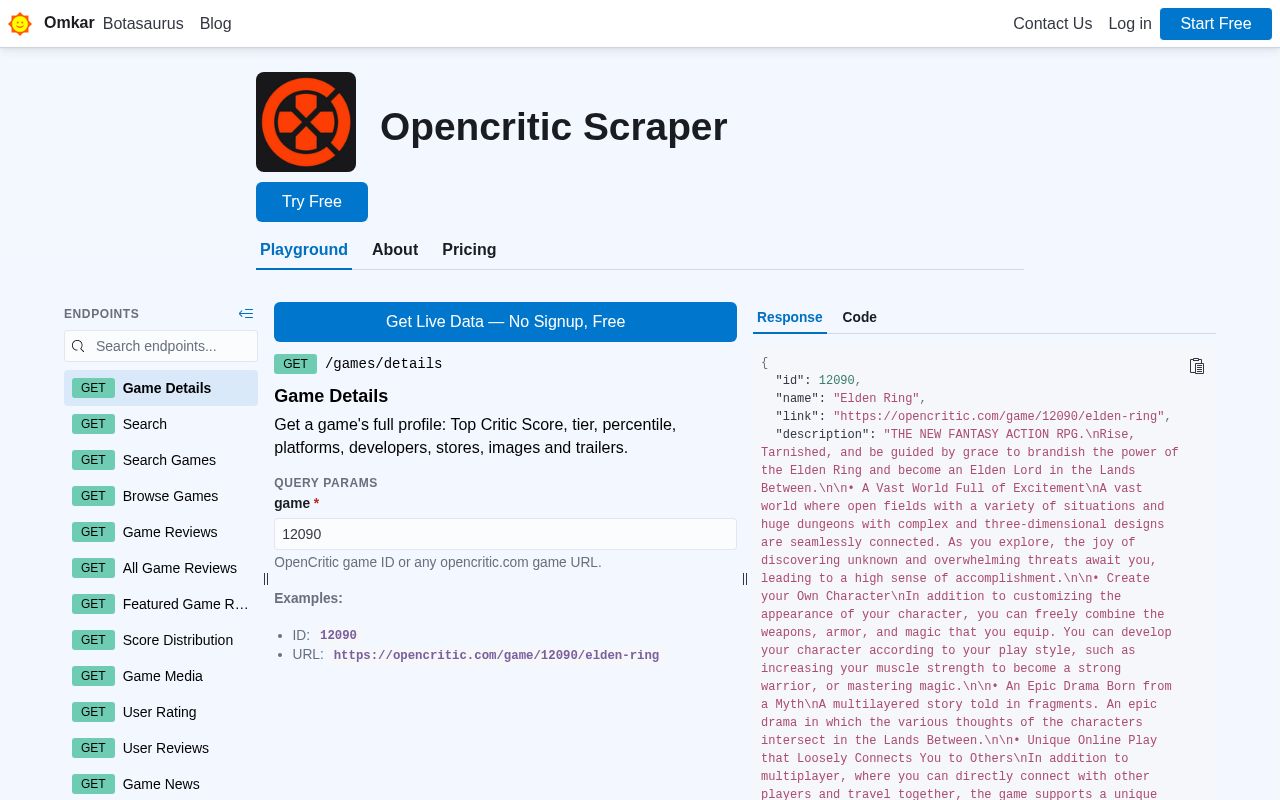Open the Score Distribution endpoint
1280x800 pixels.
[161, 640]
